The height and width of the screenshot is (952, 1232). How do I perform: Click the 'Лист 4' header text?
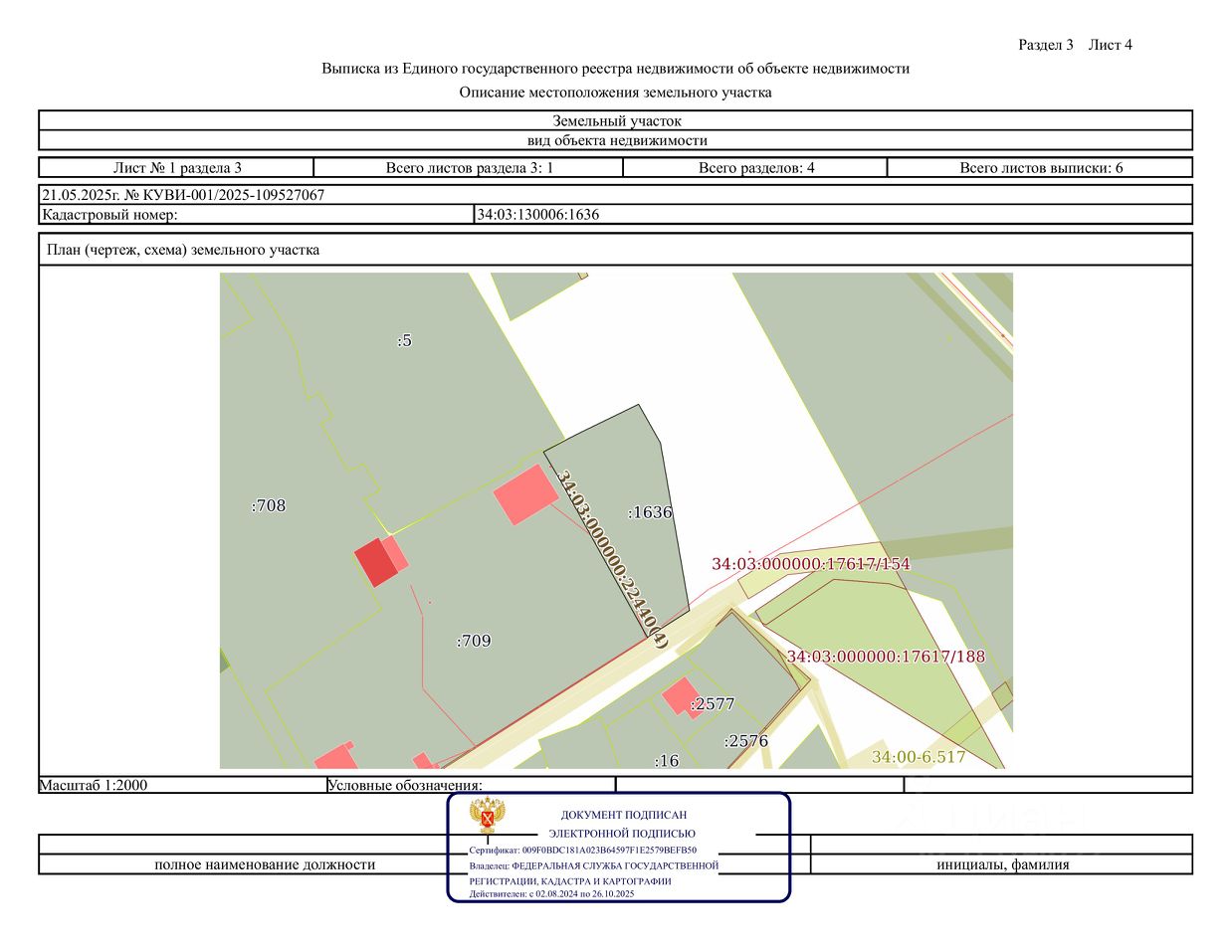[x=1111, y=45]
